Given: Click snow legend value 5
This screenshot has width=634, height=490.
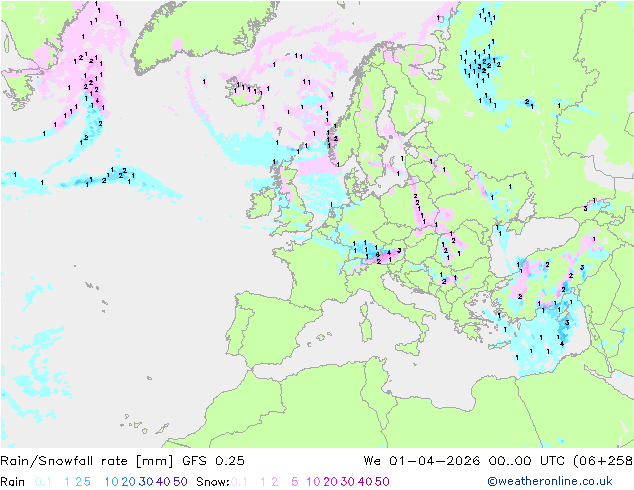Looking at the screenshot, I should [295, 482].
